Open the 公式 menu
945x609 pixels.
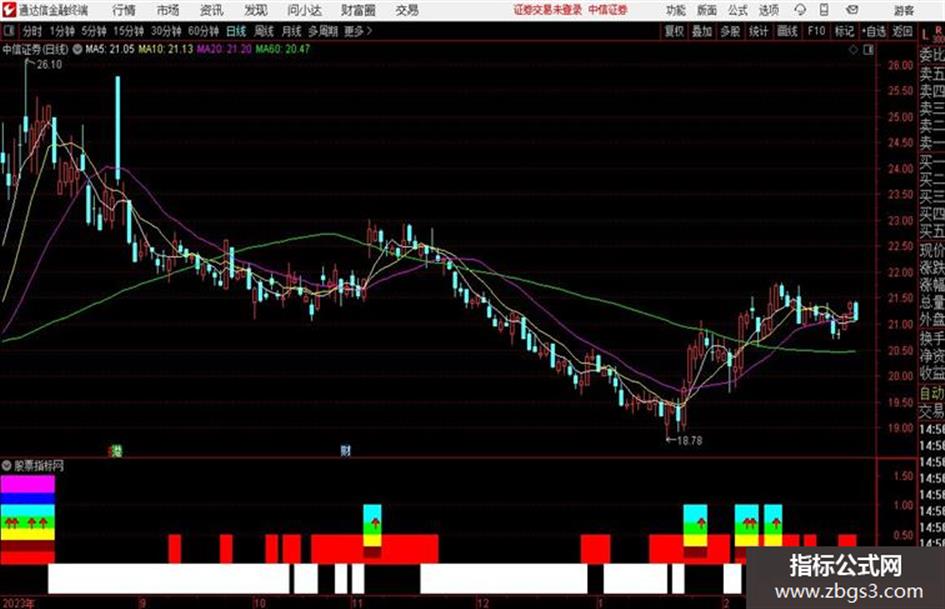point(738,10)
